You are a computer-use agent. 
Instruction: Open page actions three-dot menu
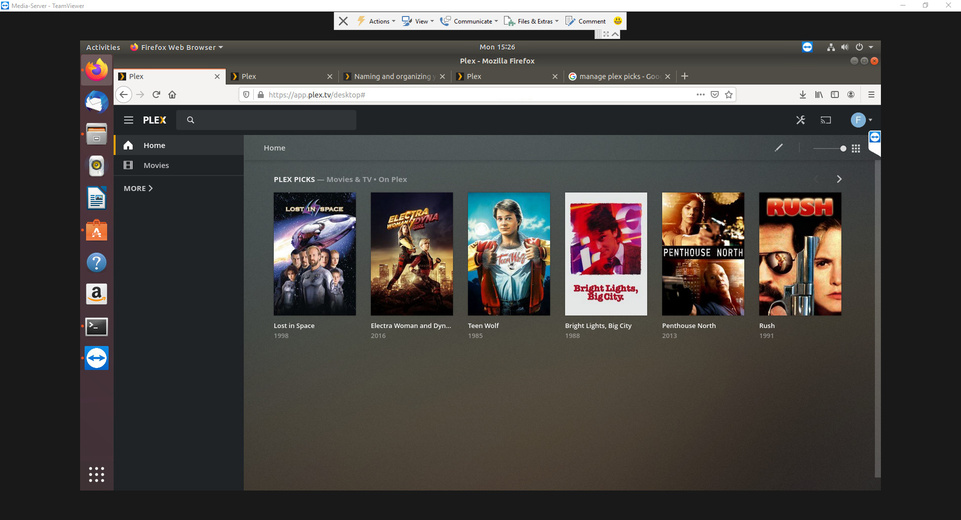[x=701, y=94]
